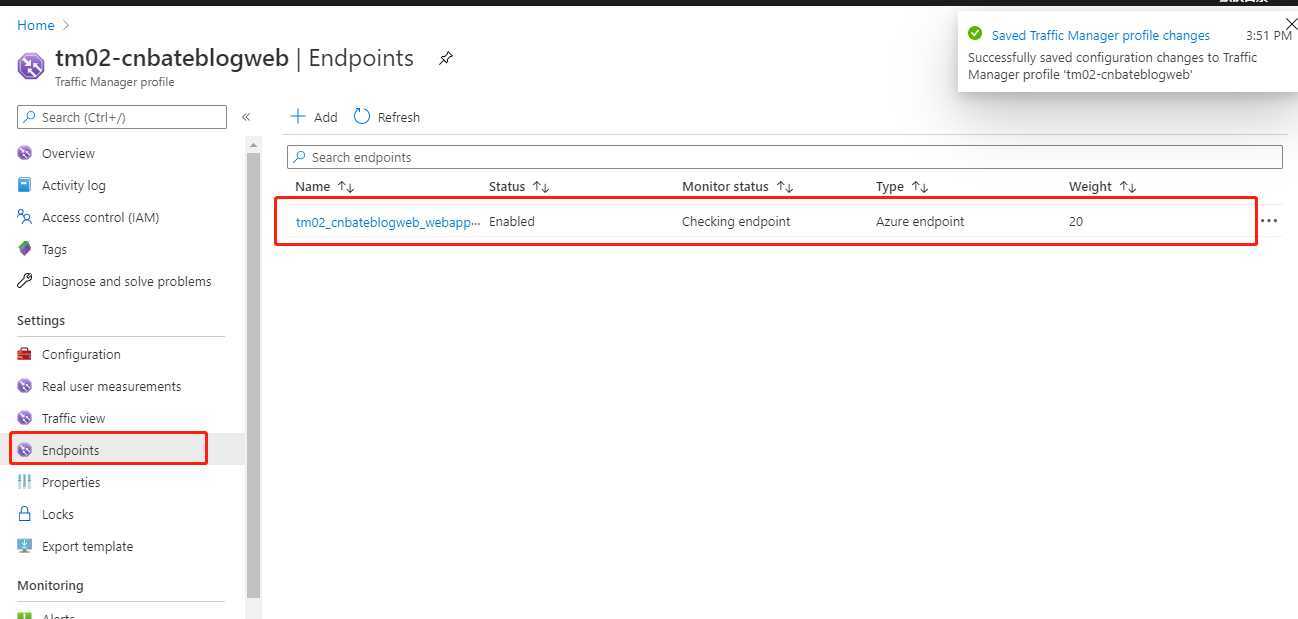Click the Search endpoints field
This screenshot has height=619, width=1298.
point(784,157)
